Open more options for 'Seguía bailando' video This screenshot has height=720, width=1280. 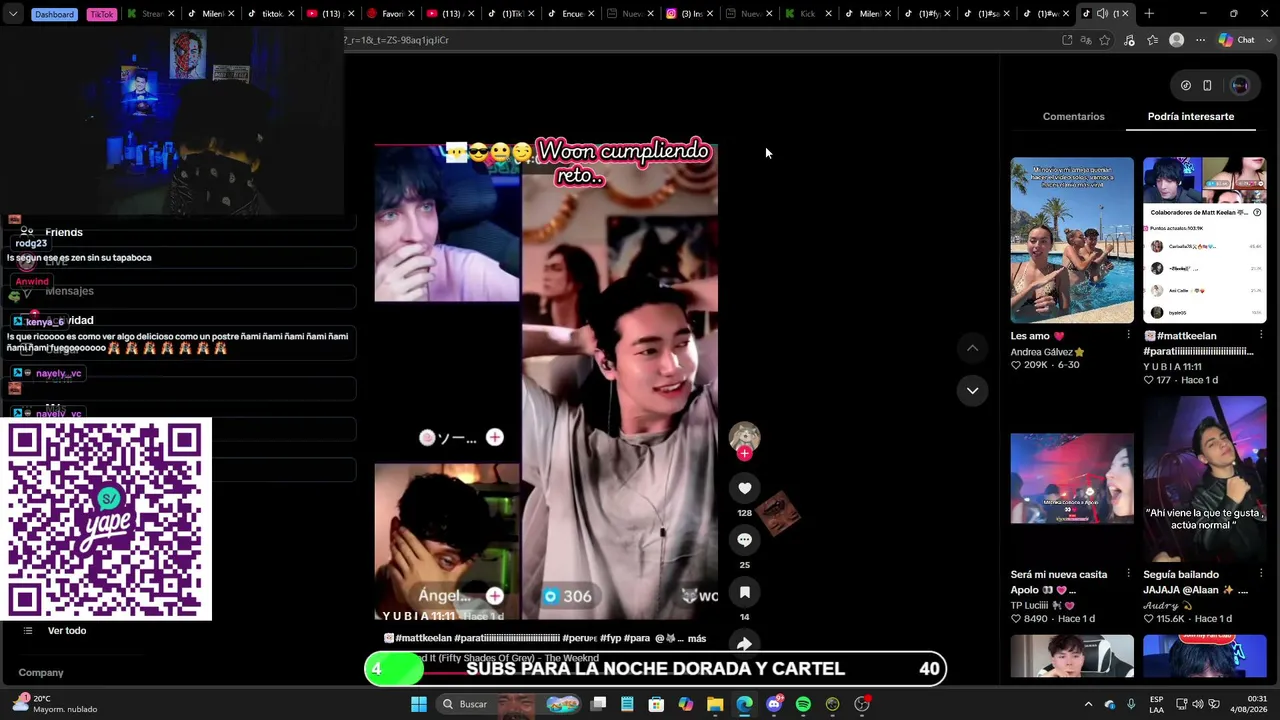tap(1261, 574)
